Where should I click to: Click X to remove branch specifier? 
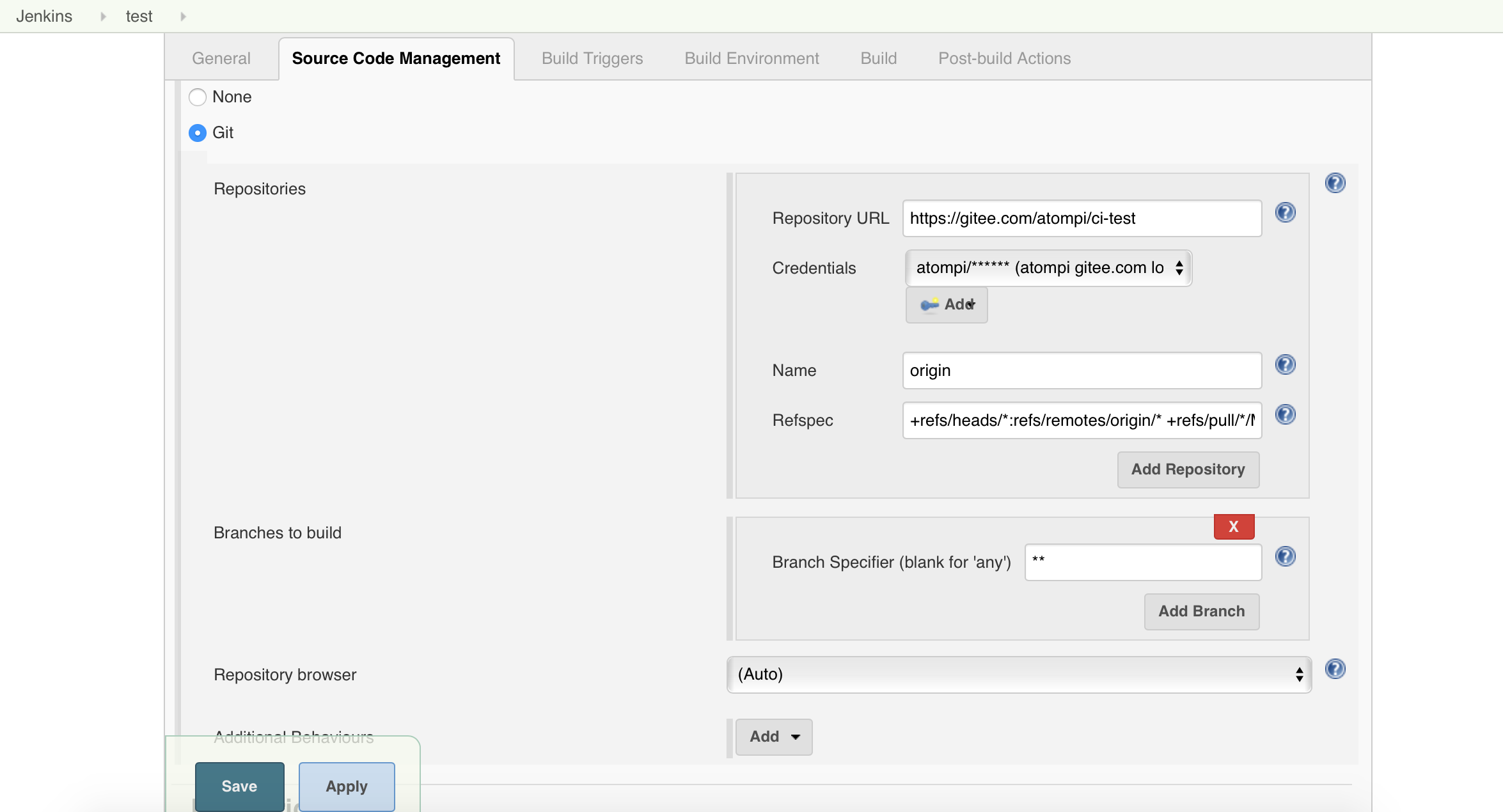(1232, 527)
